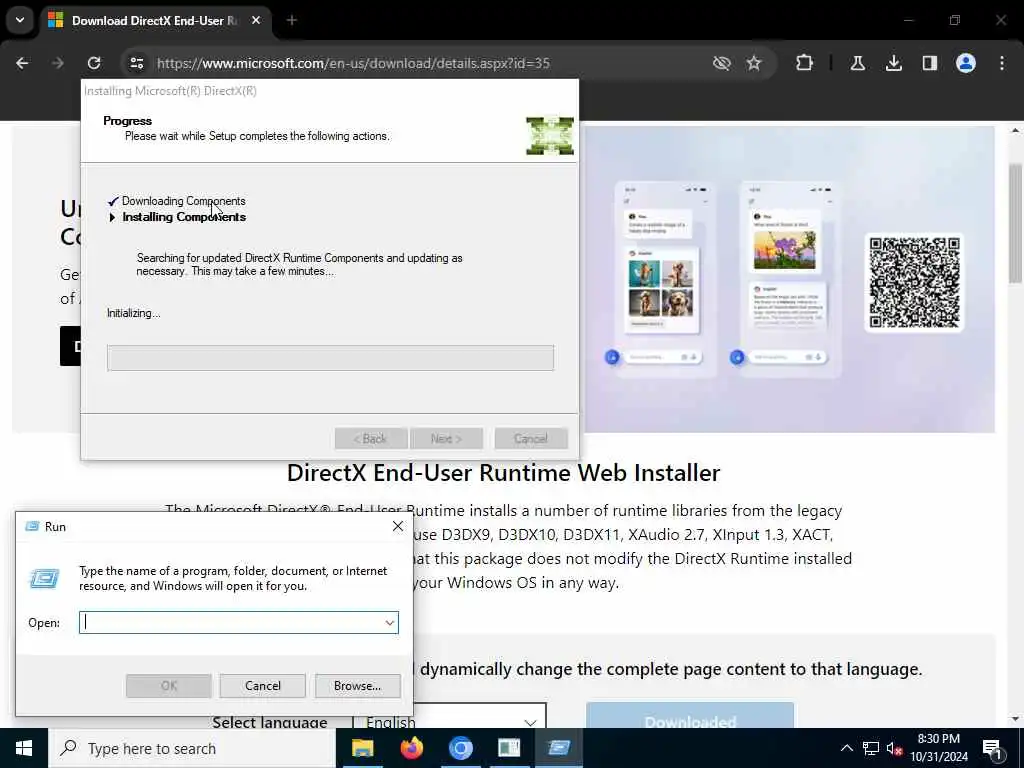Click Cancel in the Run dialog

coord(263,686)
